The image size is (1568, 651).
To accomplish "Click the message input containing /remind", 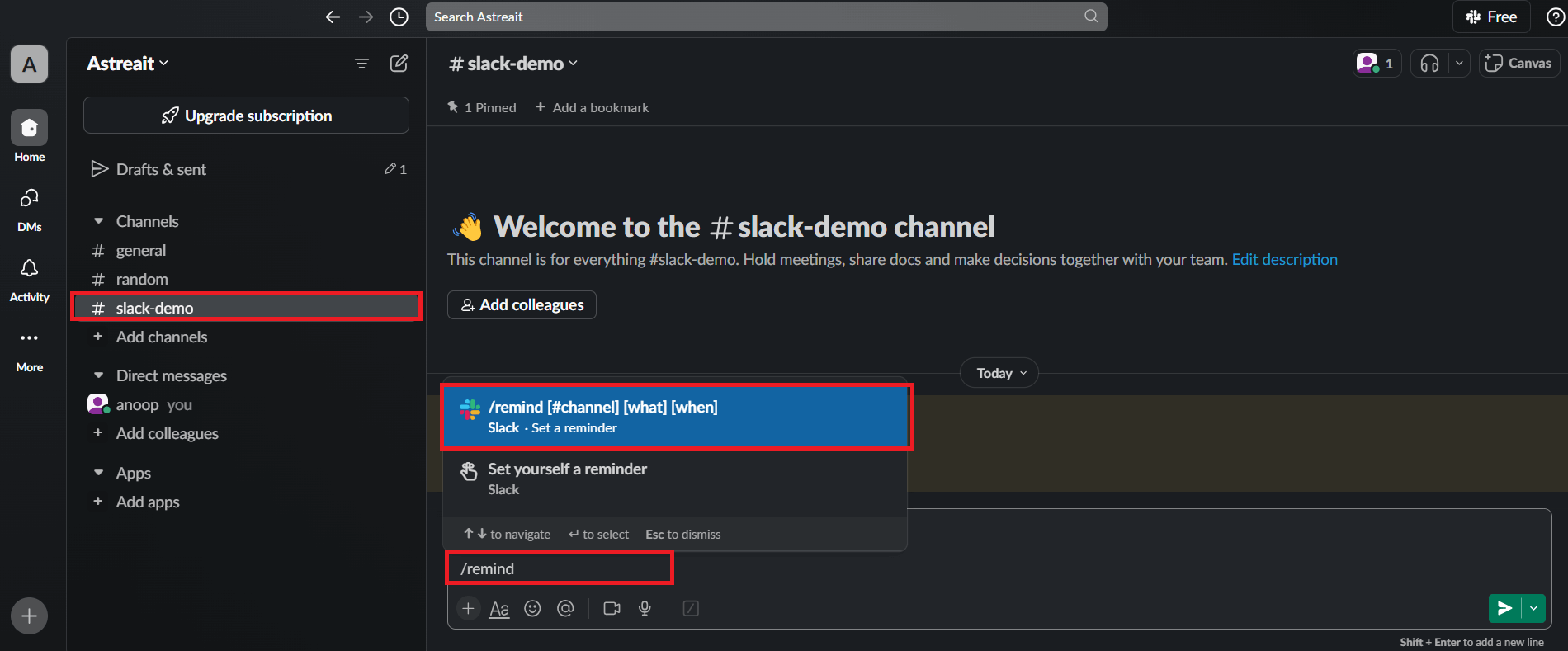I will coord(999,568).
